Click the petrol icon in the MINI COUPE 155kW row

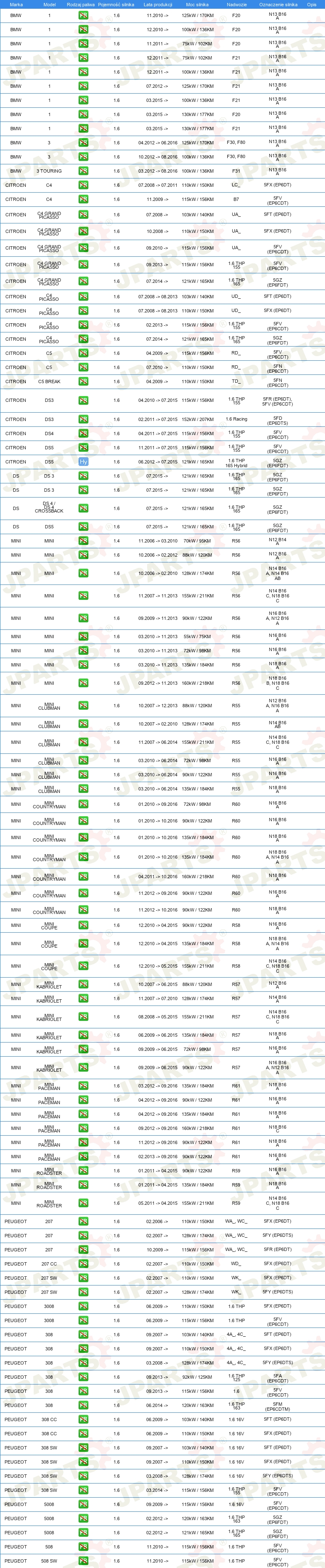(84, 966)
